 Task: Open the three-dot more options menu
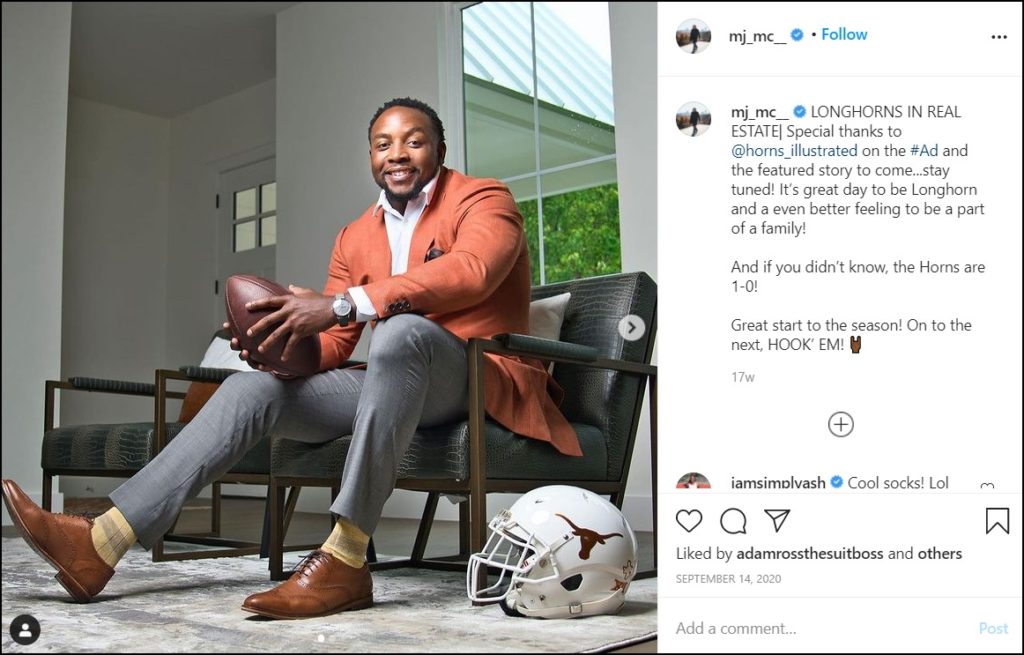(x=999, y=37)
